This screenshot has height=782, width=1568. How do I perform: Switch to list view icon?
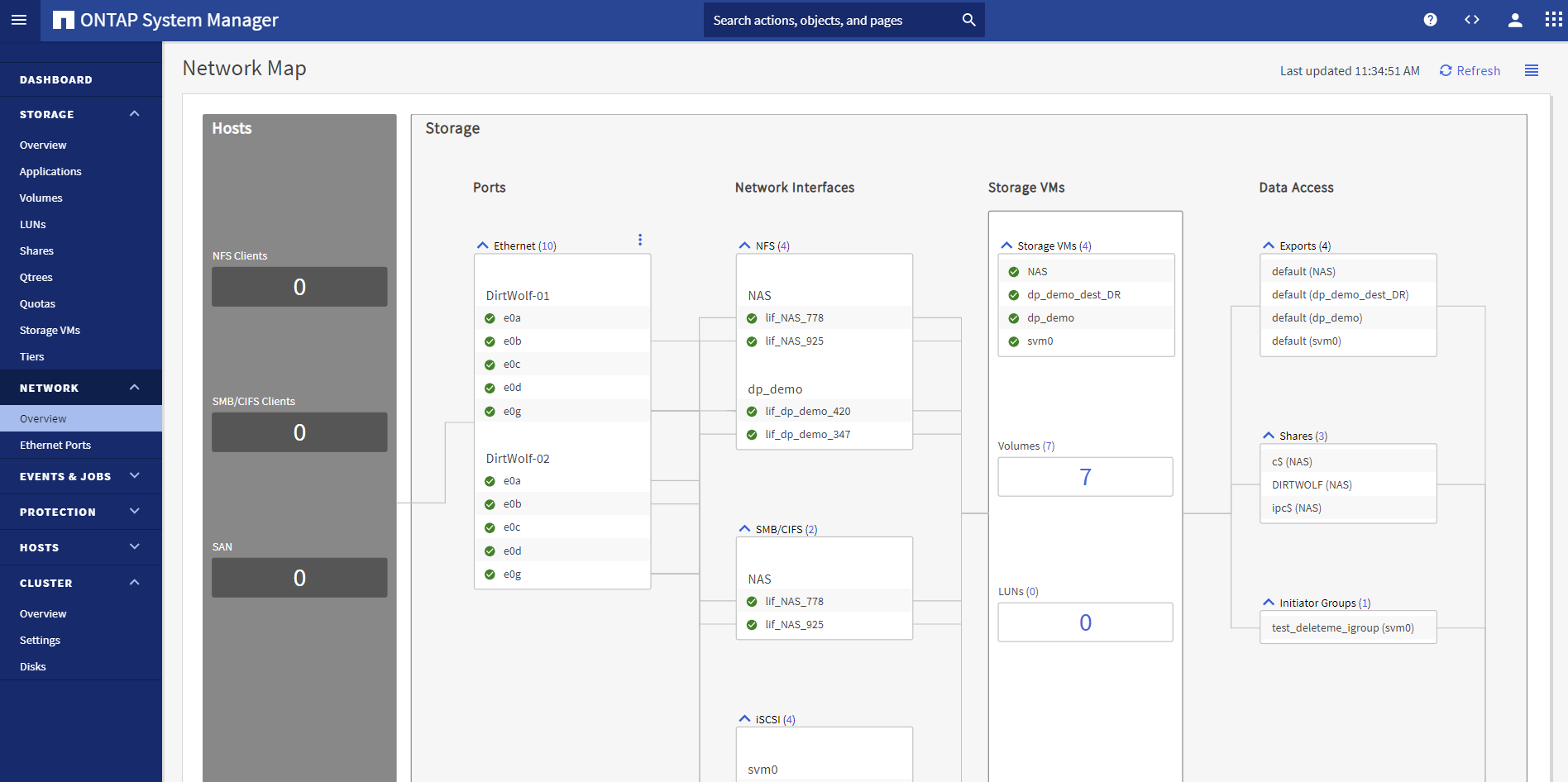[x=1531, y=71]
